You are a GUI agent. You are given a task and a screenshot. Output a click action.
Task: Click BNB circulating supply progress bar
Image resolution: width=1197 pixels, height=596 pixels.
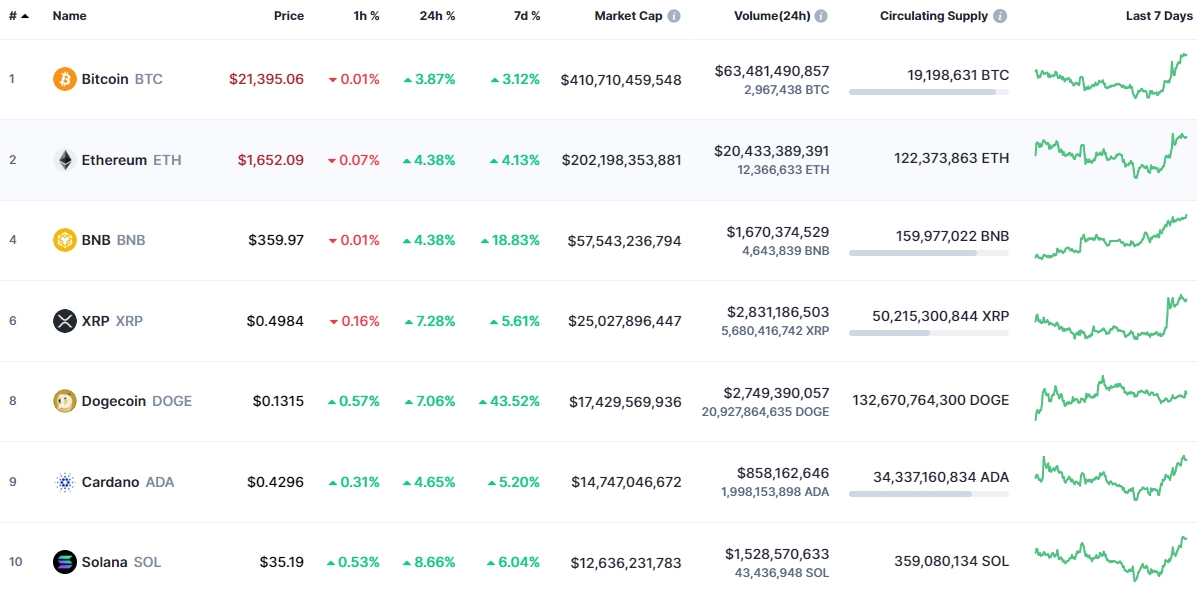pyautogui.click(x=928, y=253)
